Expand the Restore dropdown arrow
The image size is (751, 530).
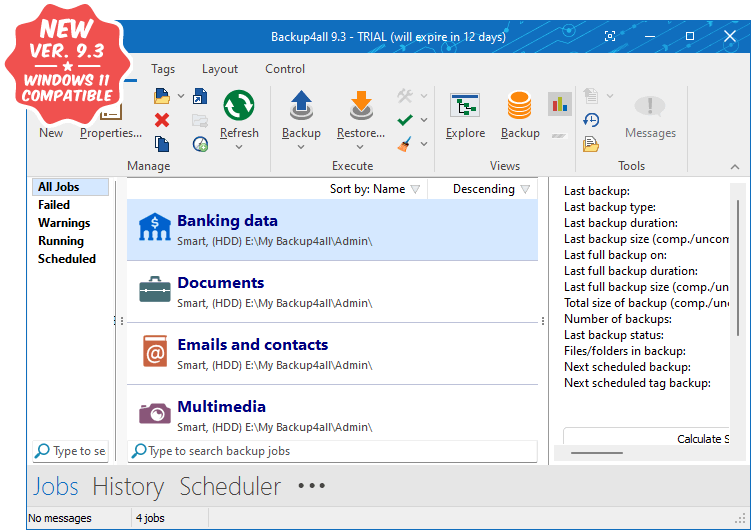[x=360, y=147]
